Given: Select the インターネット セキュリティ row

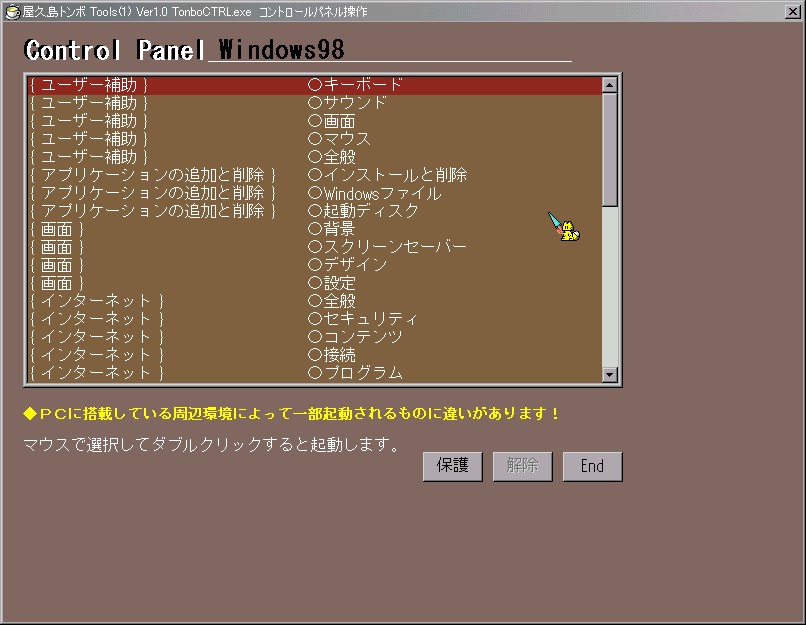Looking at the screenshot, I should pyautogui.click(x=315, y=319).
